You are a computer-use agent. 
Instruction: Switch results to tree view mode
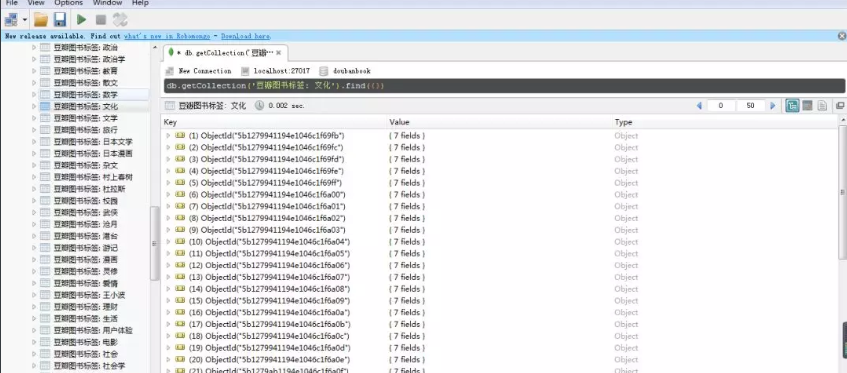tap(792, 106)
